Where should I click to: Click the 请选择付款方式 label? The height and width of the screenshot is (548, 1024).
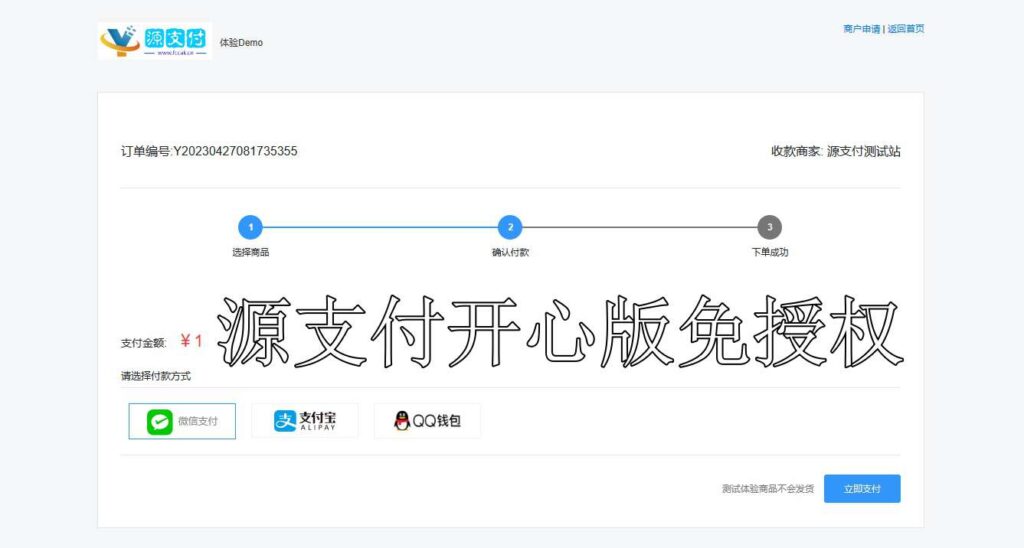click(155, 376)
